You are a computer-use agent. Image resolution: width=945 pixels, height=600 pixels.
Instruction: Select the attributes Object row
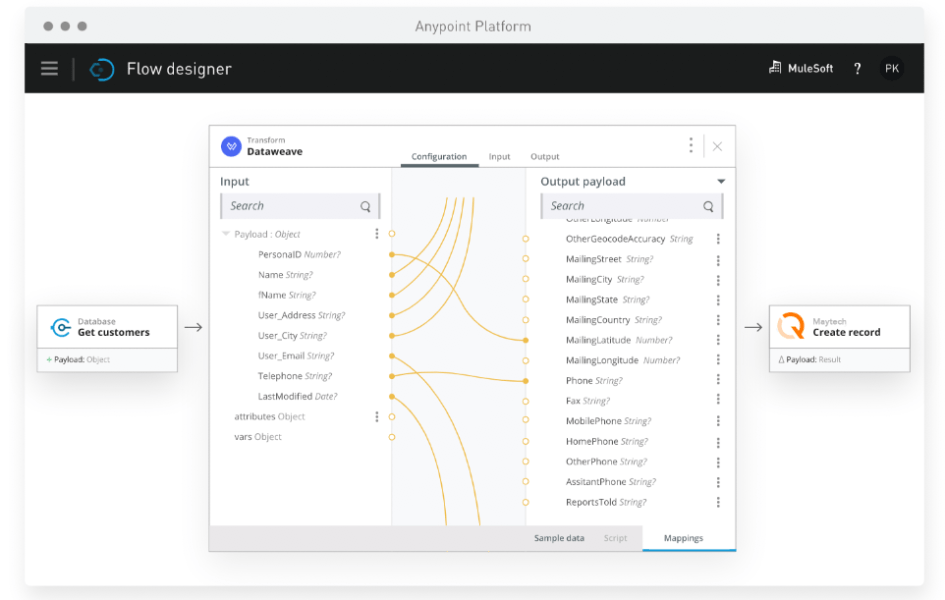point(269,416)
